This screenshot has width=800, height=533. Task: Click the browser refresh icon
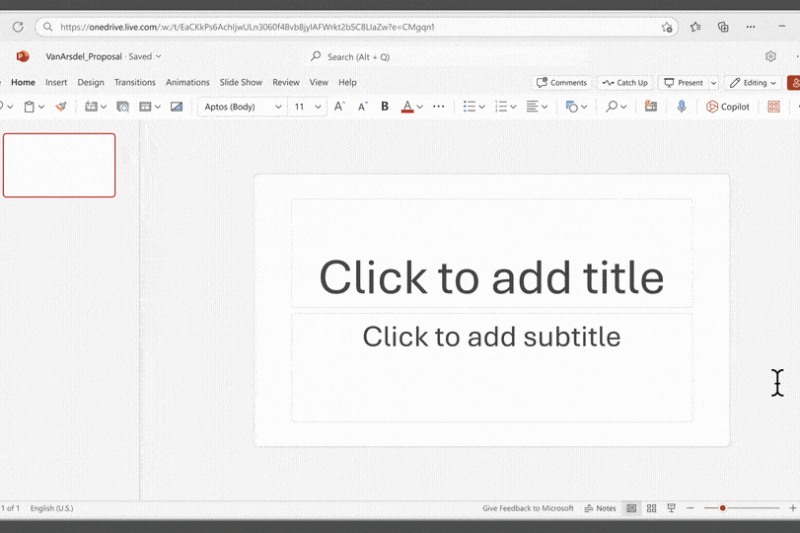[x=18, y=27]
